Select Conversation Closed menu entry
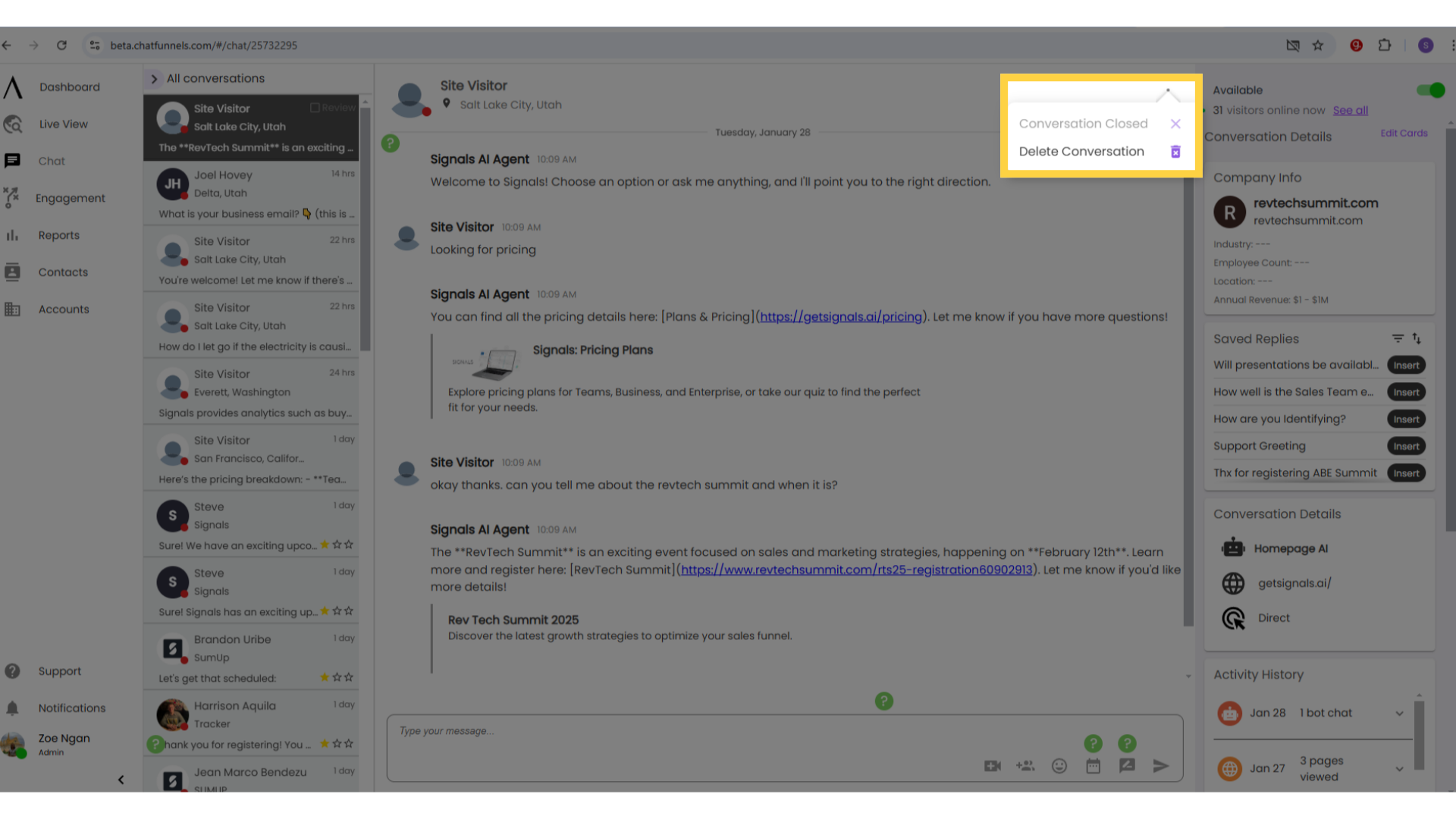Image resolution: width=1456 pixels, height=819 pixels. point(1100,124)
